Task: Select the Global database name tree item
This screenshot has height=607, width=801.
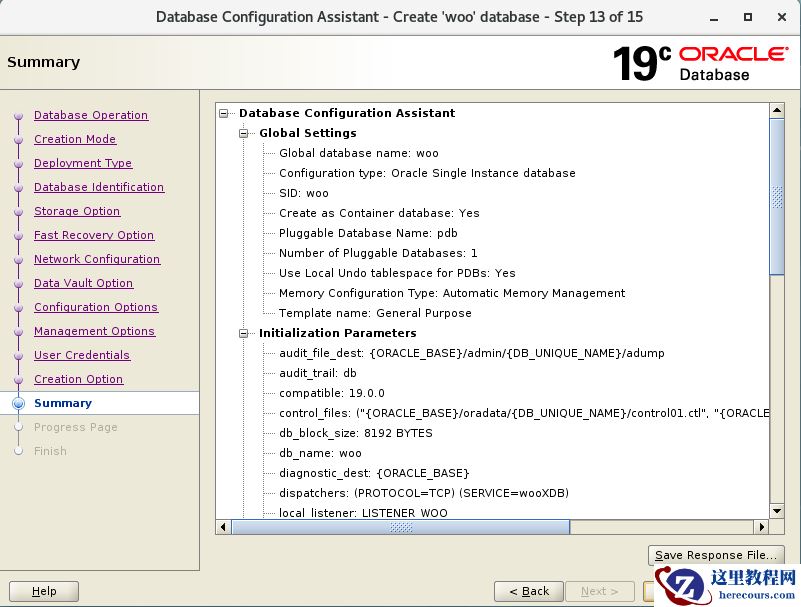Action: 358,153
